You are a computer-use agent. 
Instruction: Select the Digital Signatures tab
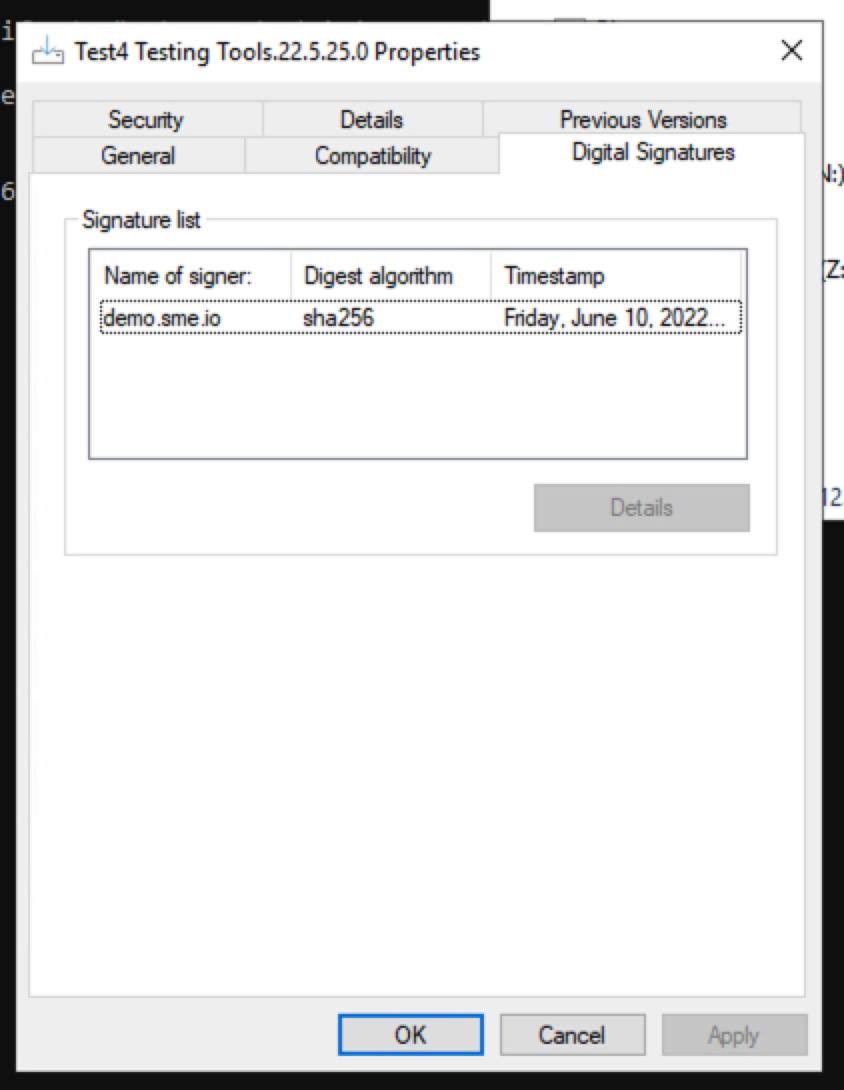(x=652, y=152)
